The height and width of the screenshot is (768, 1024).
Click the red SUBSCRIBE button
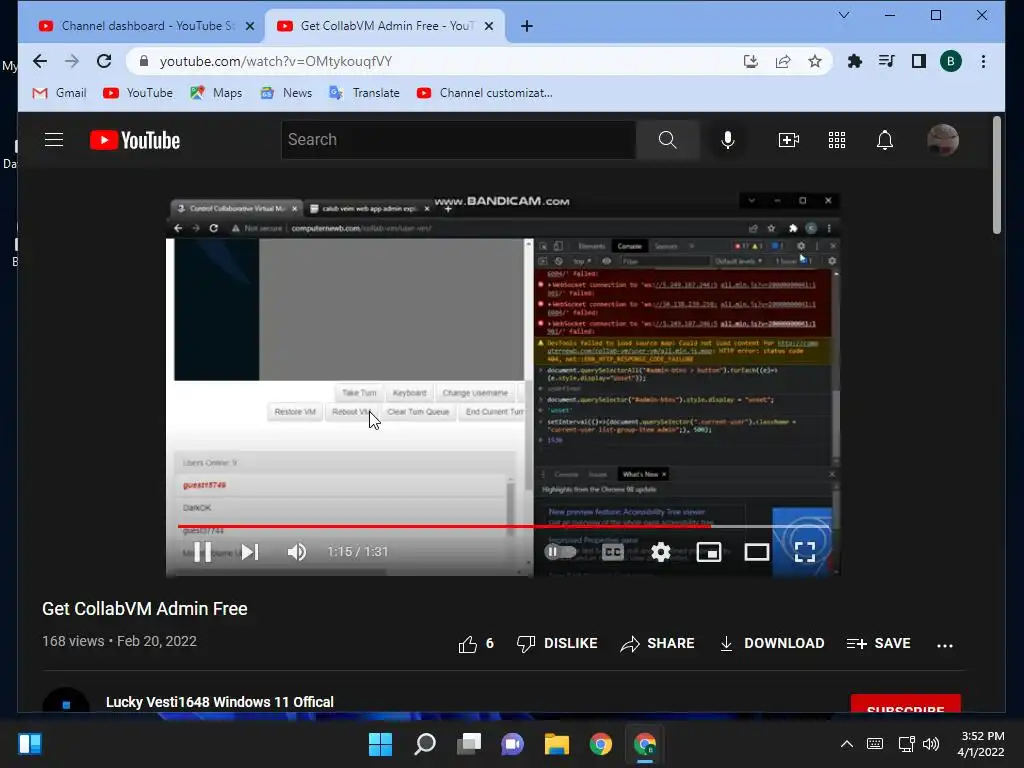point(905,704)
